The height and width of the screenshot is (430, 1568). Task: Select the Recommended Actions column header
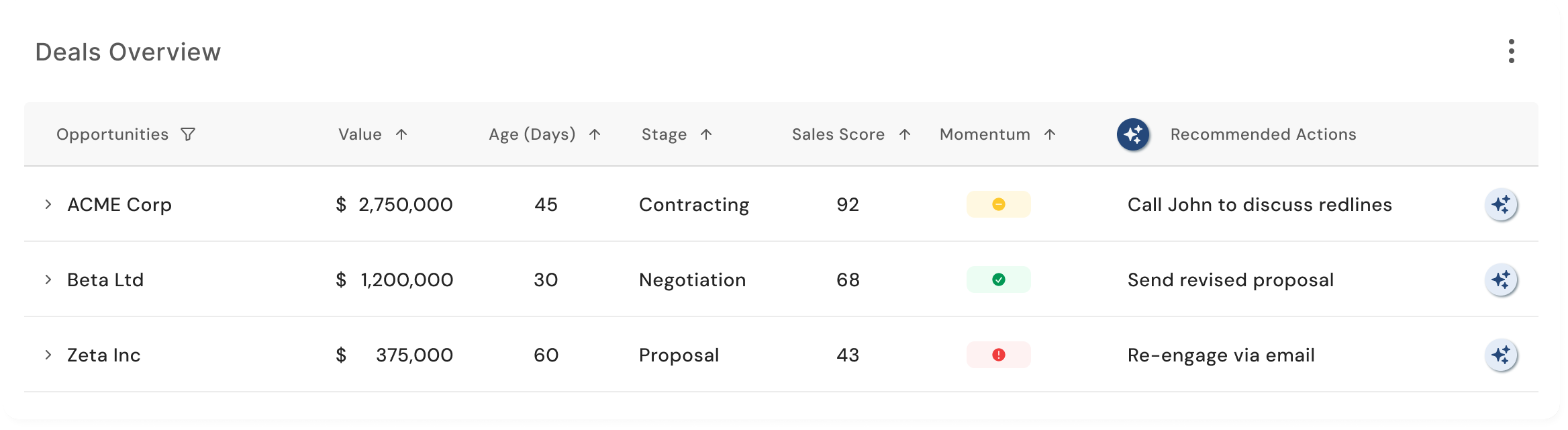1263,134
